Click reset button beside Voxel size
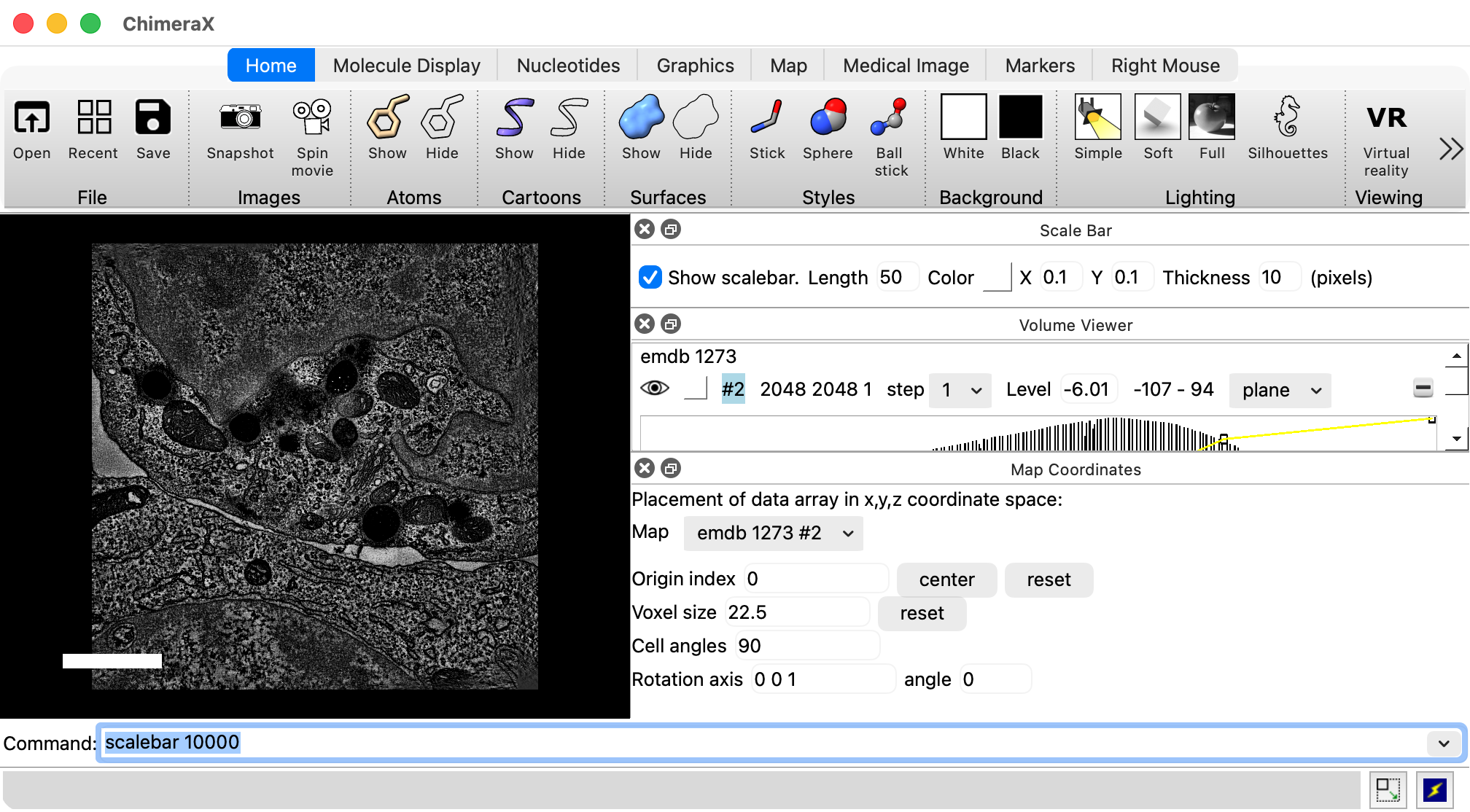 [922, 614]
